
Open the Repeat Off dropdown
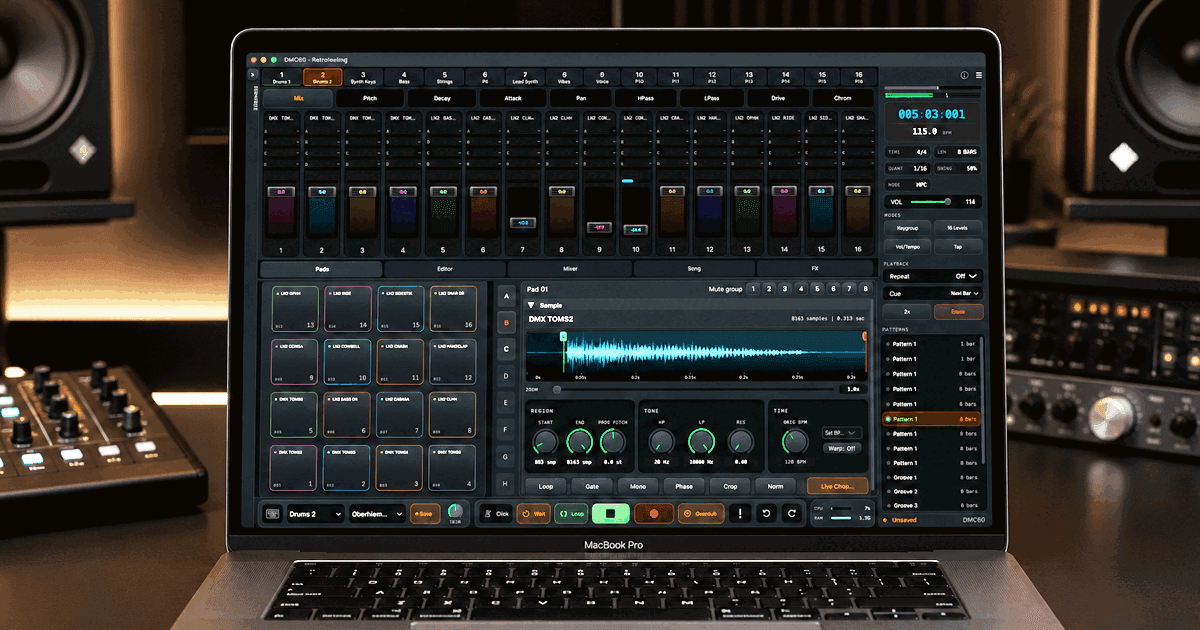coord(933,276)
